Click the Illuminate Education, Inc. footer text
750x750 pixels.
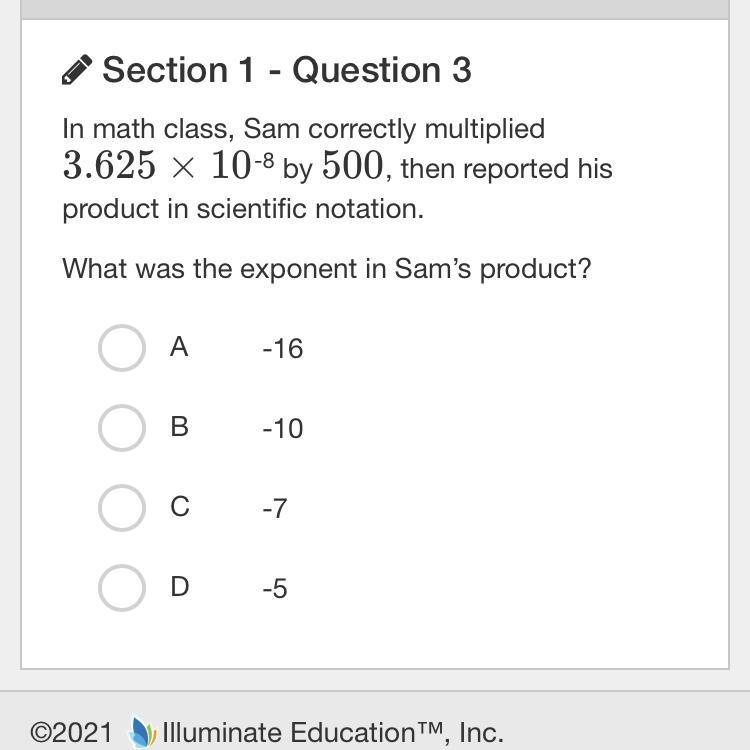[x=332, y=733]
